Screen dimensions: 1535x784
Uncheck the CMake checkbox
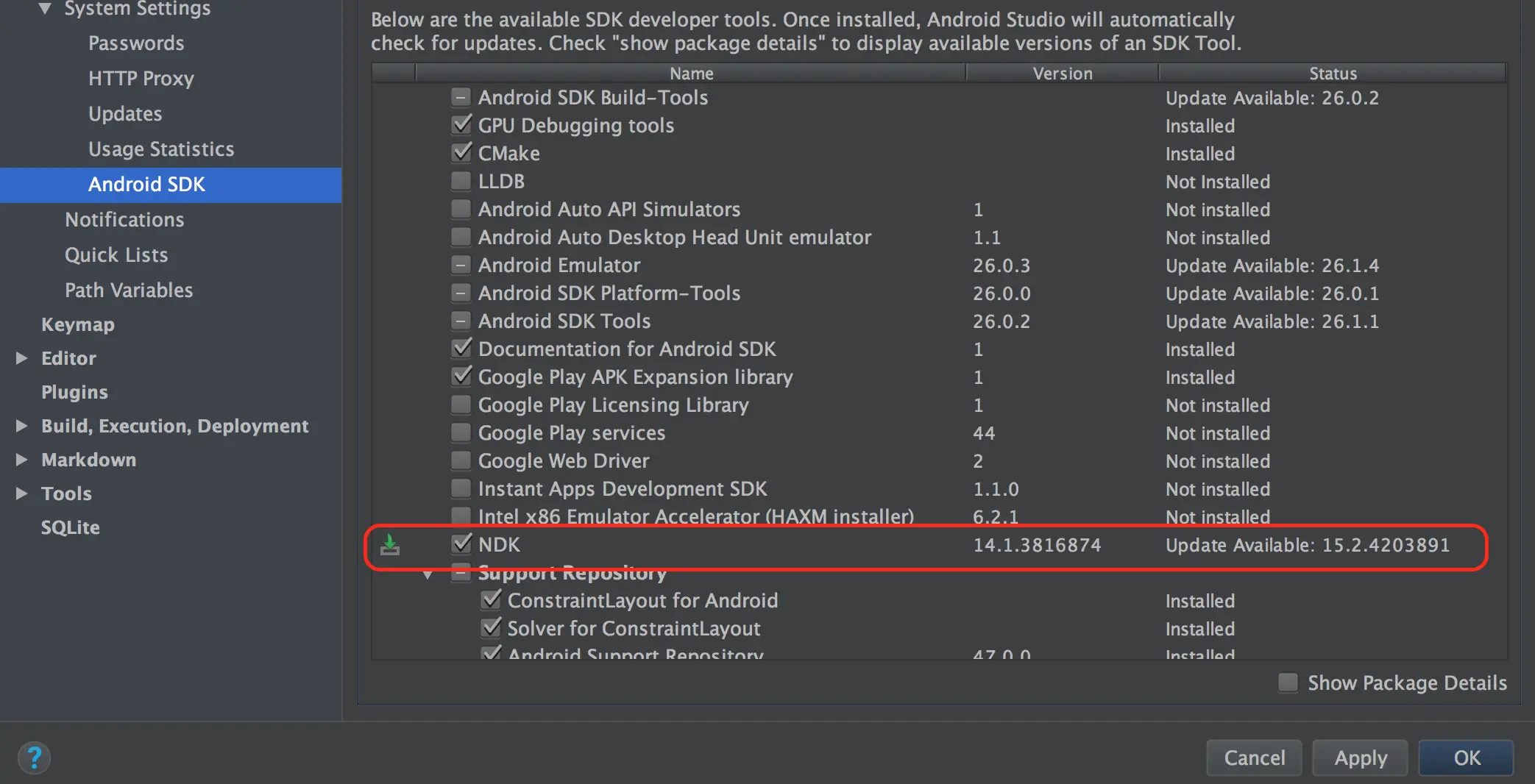click(461, 153)
